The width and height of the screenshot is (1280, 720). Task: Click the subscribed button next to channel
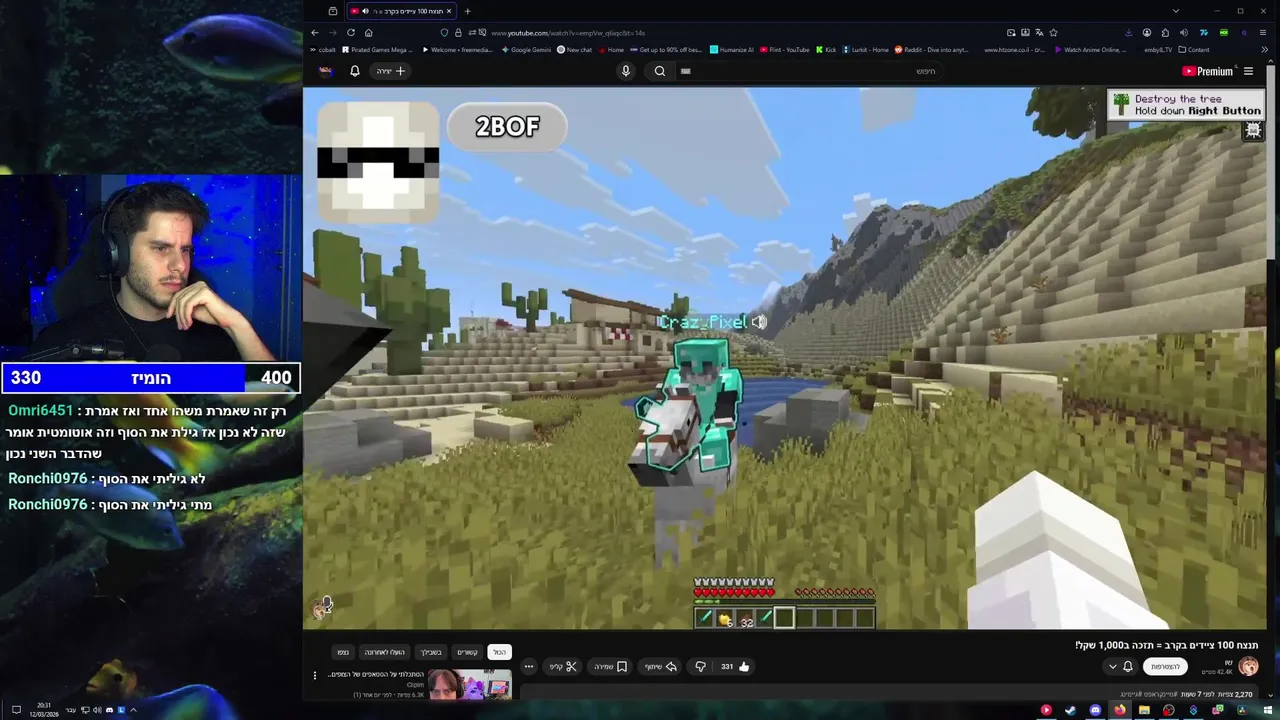pyautogui.click(x=1166, y=667)
